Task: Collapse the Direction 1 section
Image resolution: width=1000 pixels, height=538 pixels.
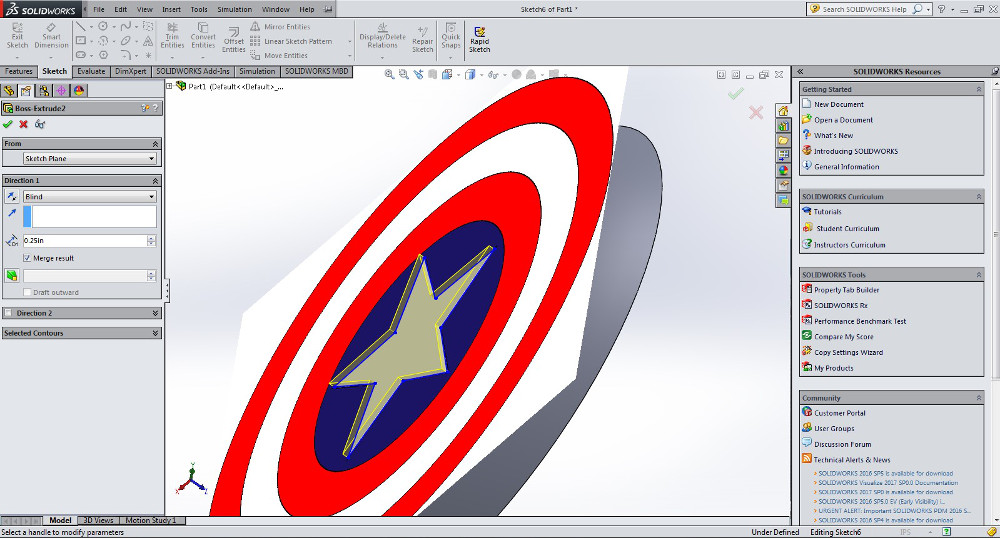Action: click(x=156, y=180)
